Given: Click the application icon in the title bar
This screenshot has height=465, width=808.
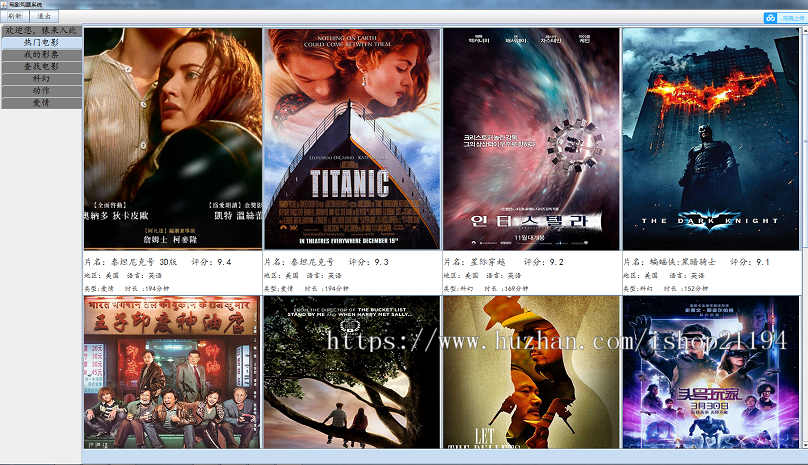Looking at the screenshot, I should pyautogui.click(x=5, y=4).
